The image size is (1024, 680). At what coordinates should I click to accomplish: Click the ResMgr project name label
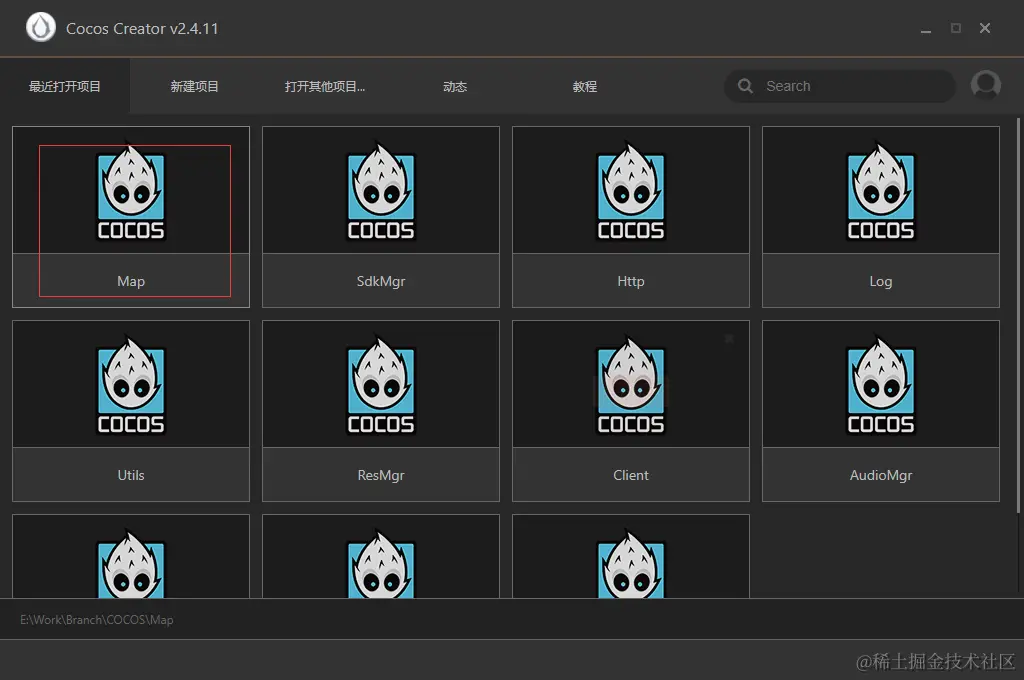point(381,476)
